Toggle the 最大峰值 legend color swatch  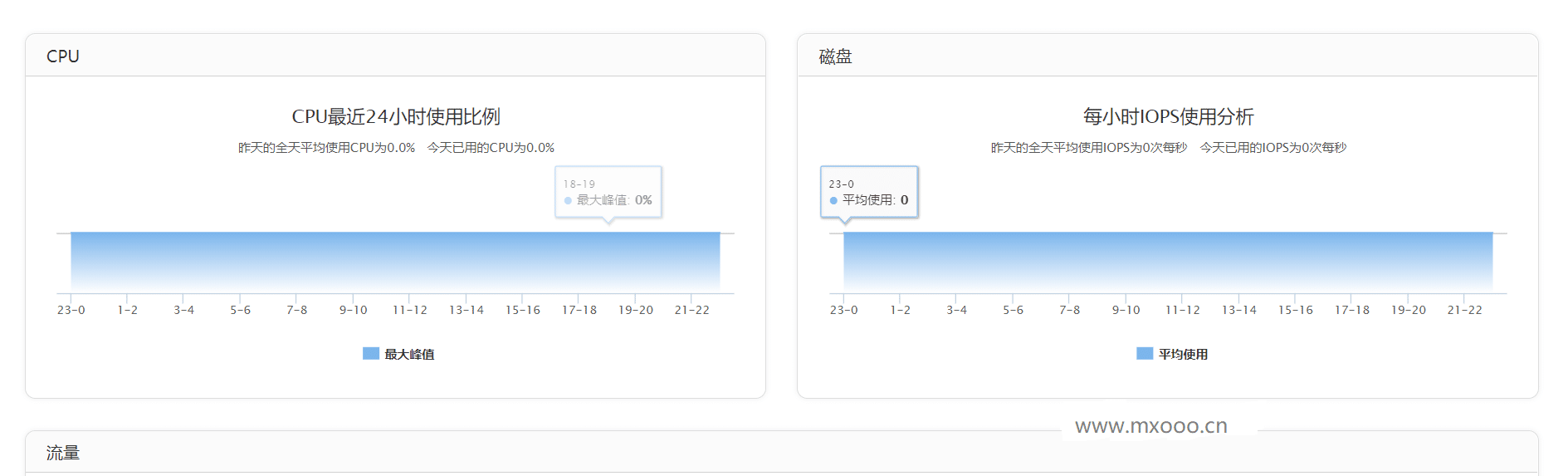[371, 354]
